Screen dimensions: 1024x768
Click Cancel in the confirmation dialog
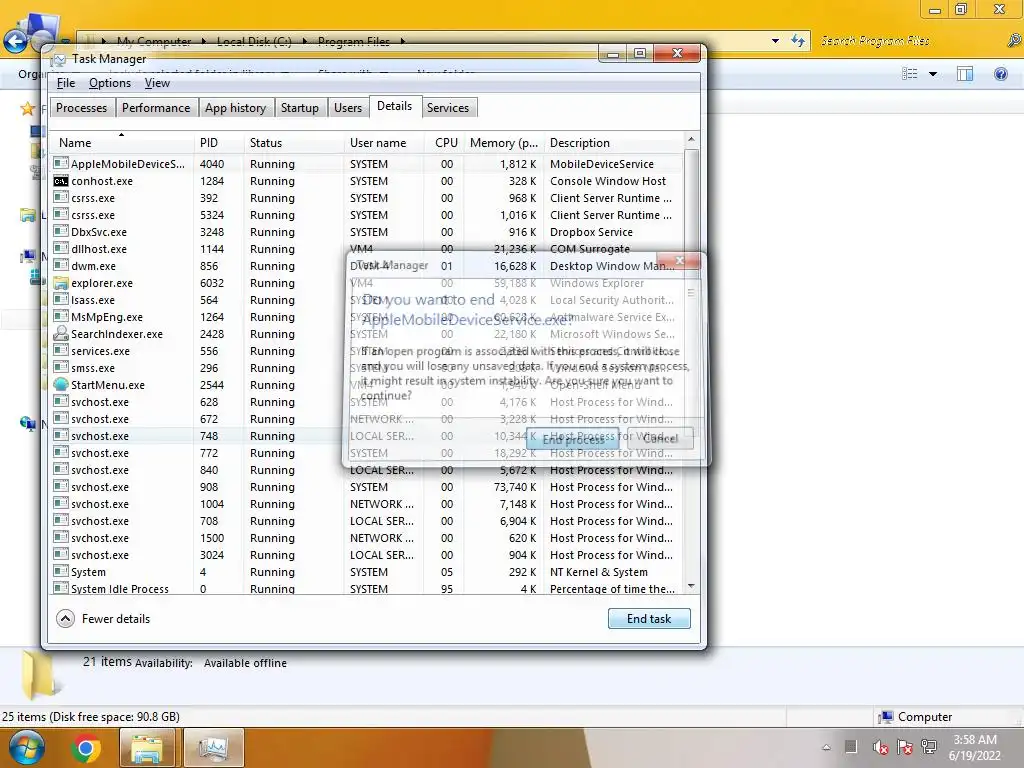[660, 438]
